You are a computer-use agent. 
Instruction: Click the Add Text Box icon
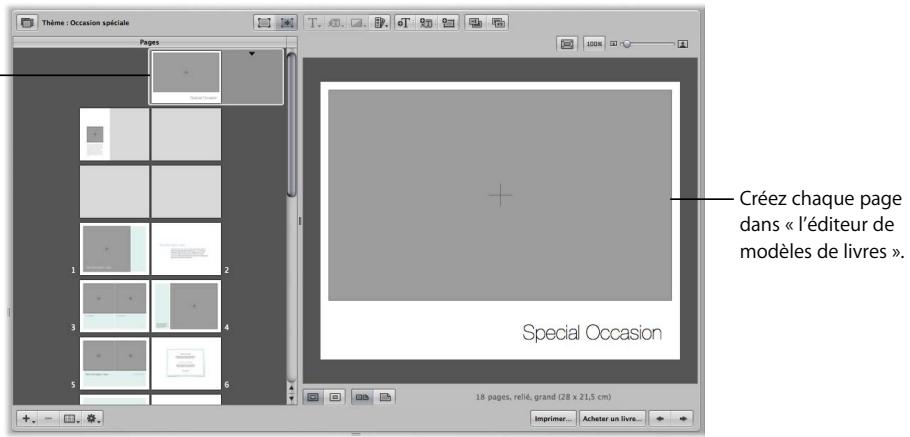point(405,23)
